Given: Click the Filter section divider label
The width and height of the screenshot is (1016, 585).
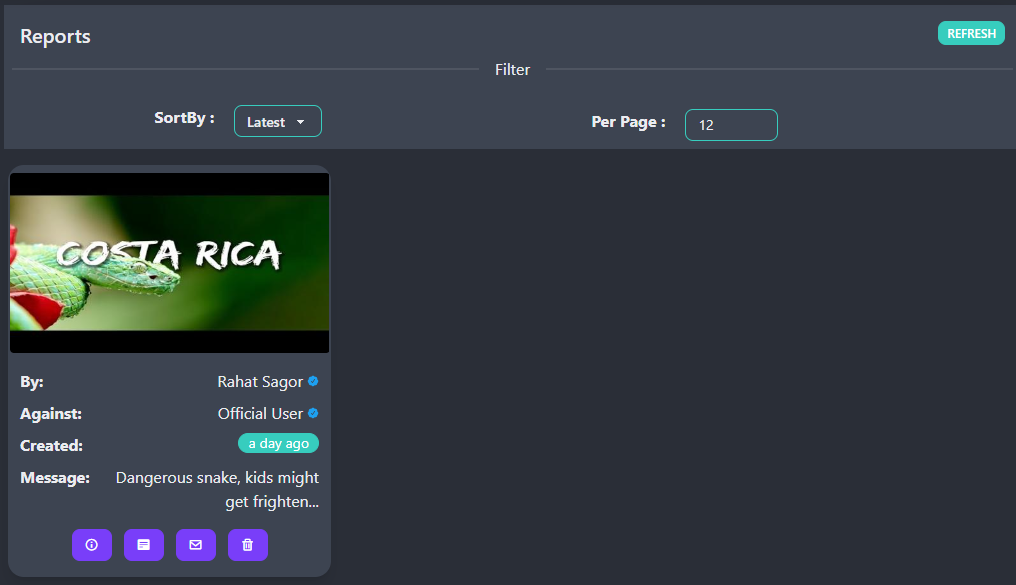Looking at the screenshot, I should click(x=512, y=70).
